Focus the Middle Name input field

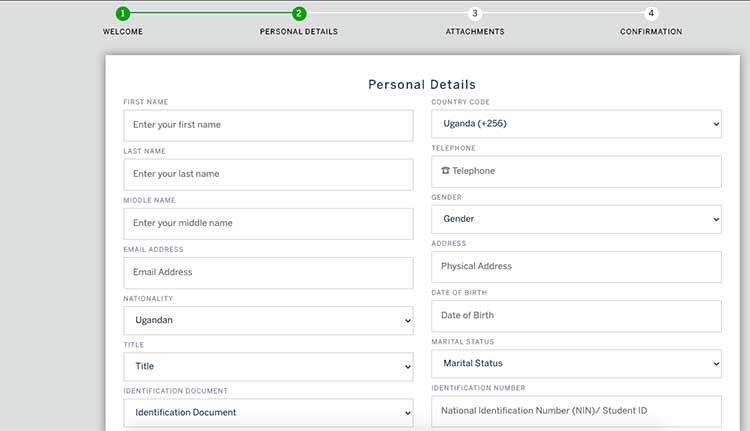268,224
